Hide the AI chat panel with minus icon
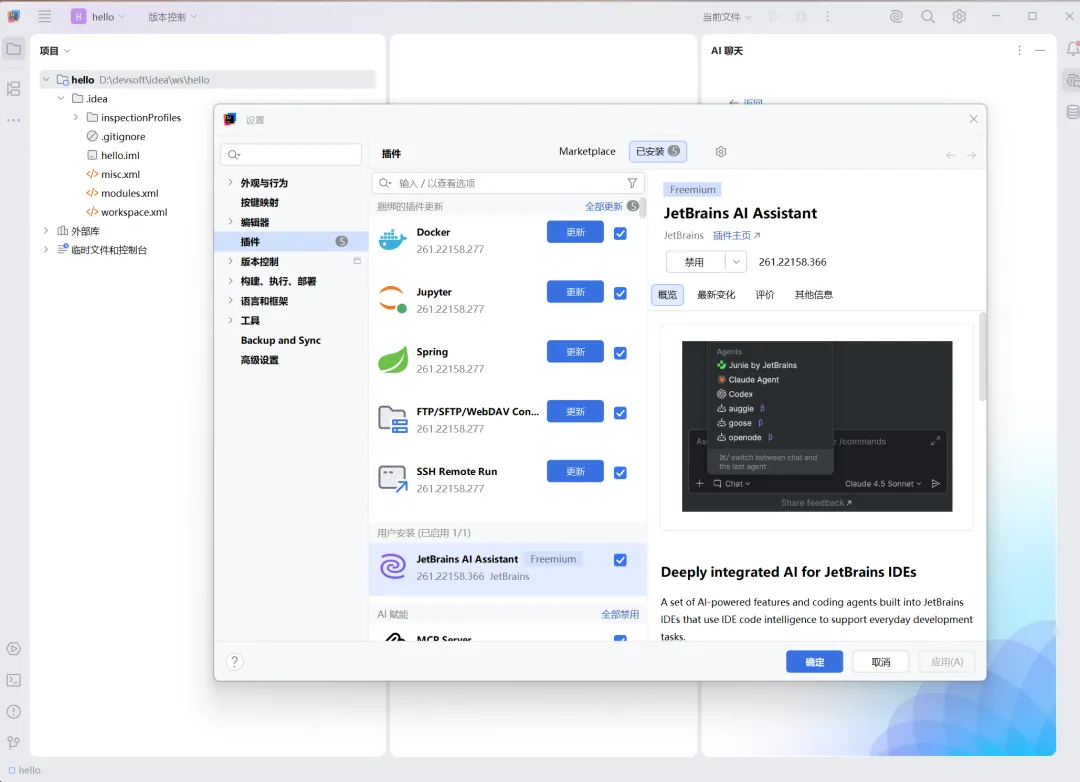 coord(1040,50)
